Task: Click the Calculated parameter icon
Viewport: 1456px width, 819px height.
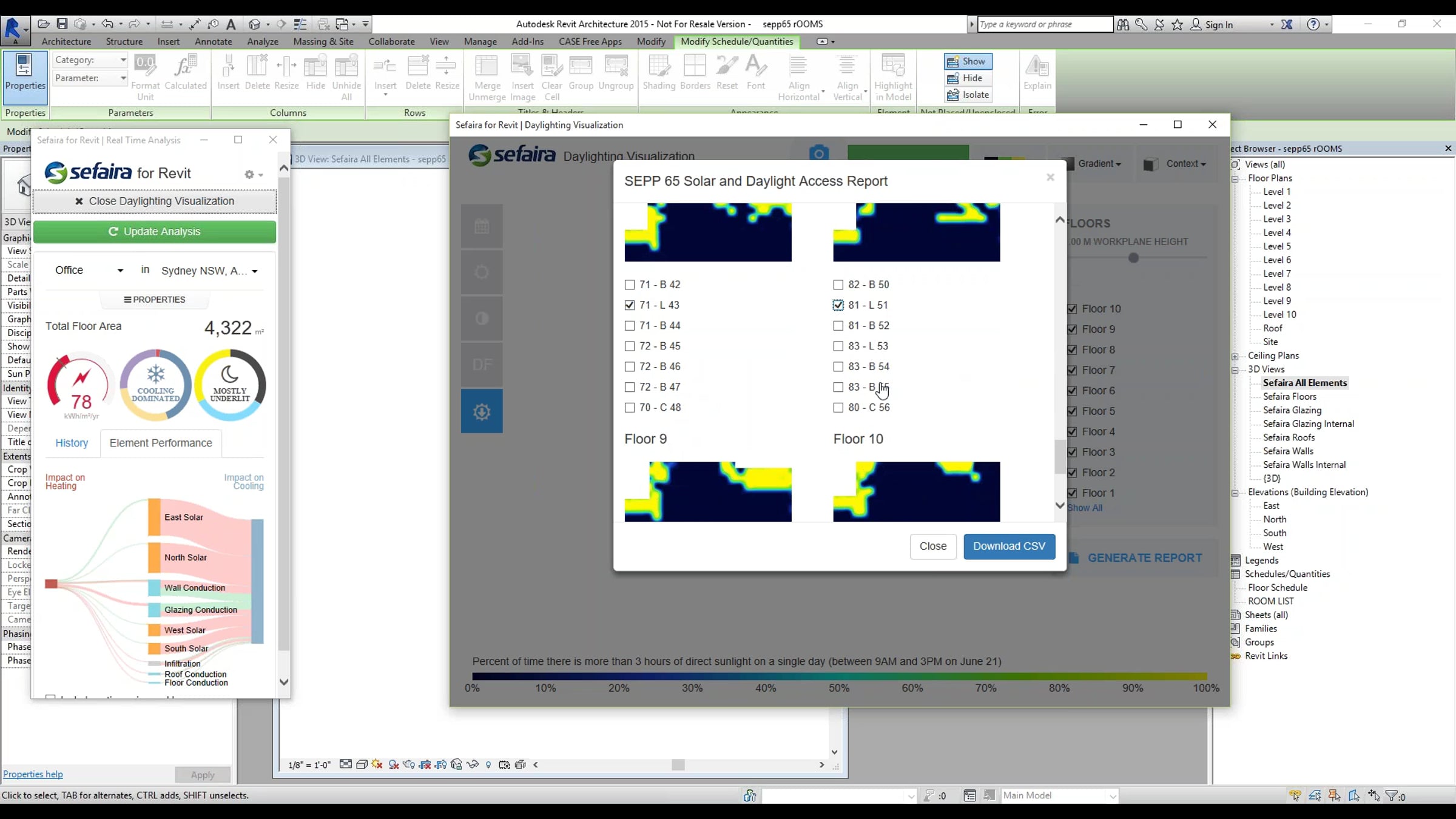Action: coord(186,72)
